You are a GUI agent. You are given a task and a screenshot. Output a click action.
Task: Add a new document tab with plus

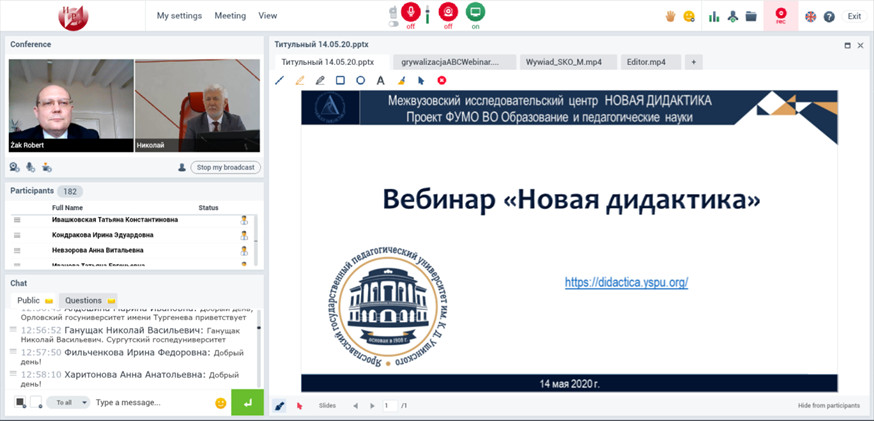(693, 62)
